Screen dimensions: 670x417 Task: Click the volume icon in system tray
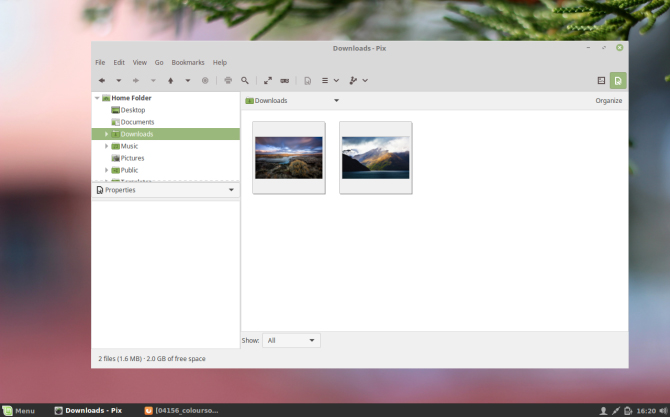coord(661,410)
